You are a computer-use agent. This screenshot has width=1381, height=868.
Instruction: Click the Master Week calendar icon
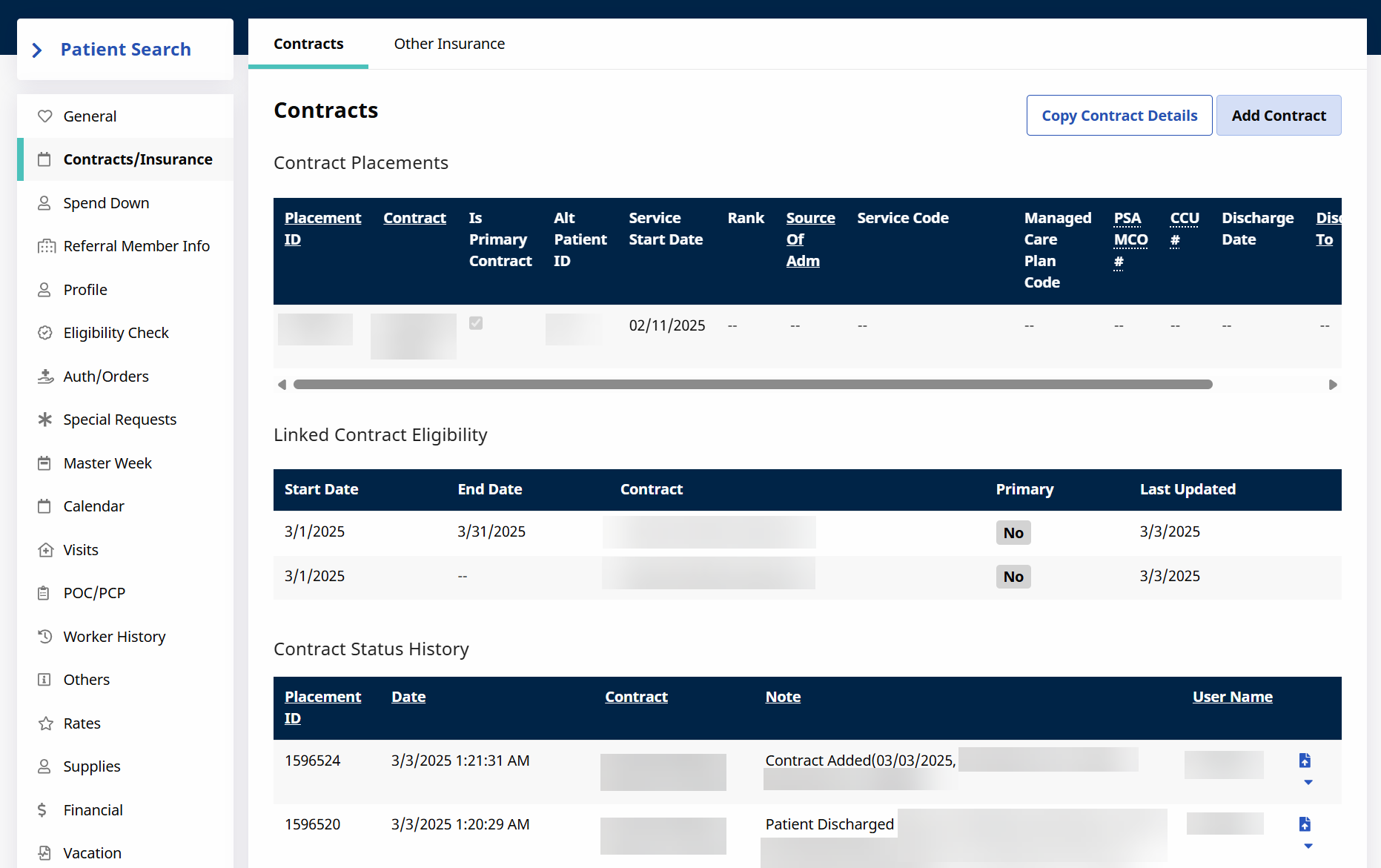coord(44,463)
